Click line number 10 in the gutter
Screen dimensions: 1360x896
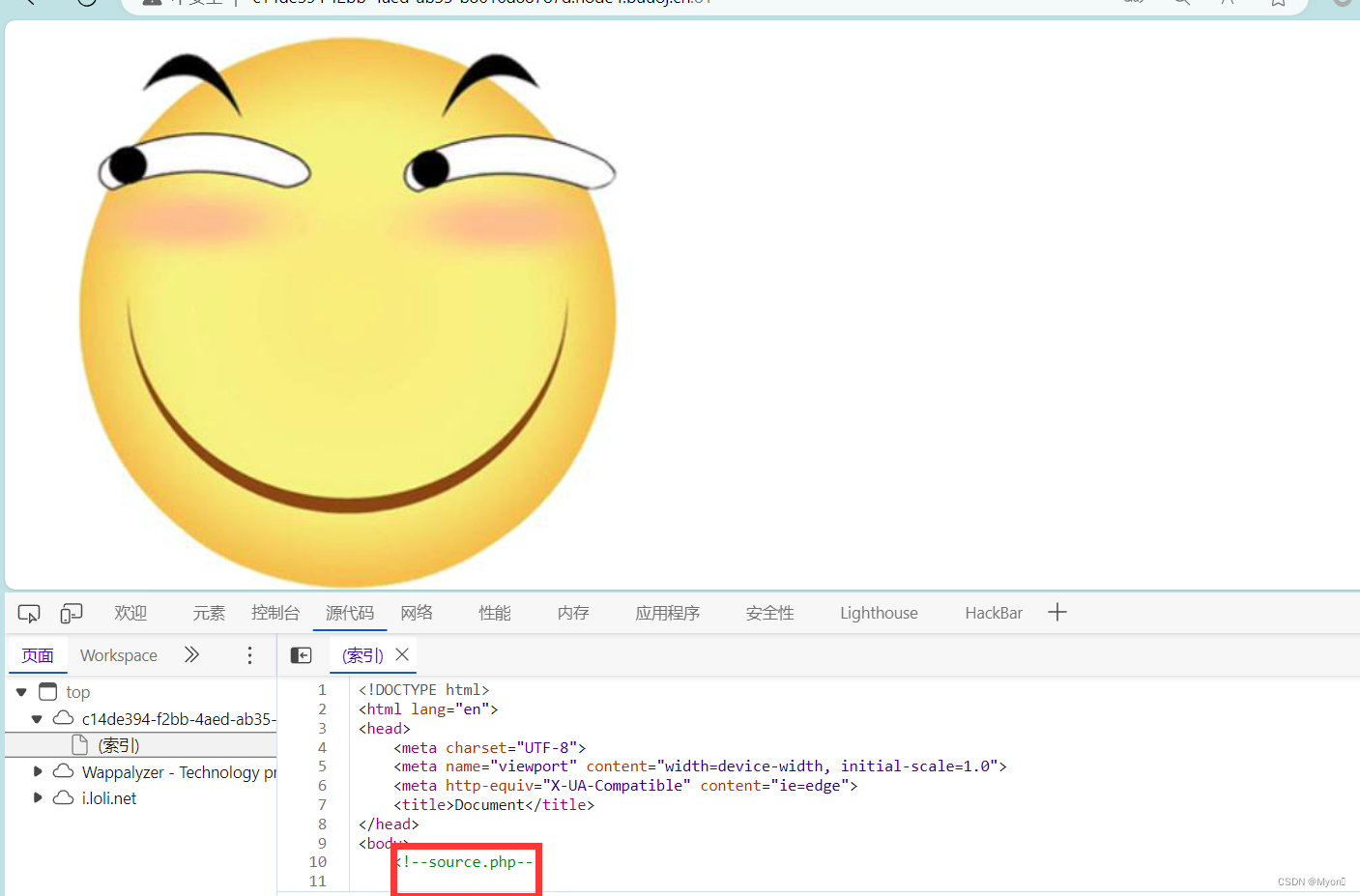[x=318, y=862]
